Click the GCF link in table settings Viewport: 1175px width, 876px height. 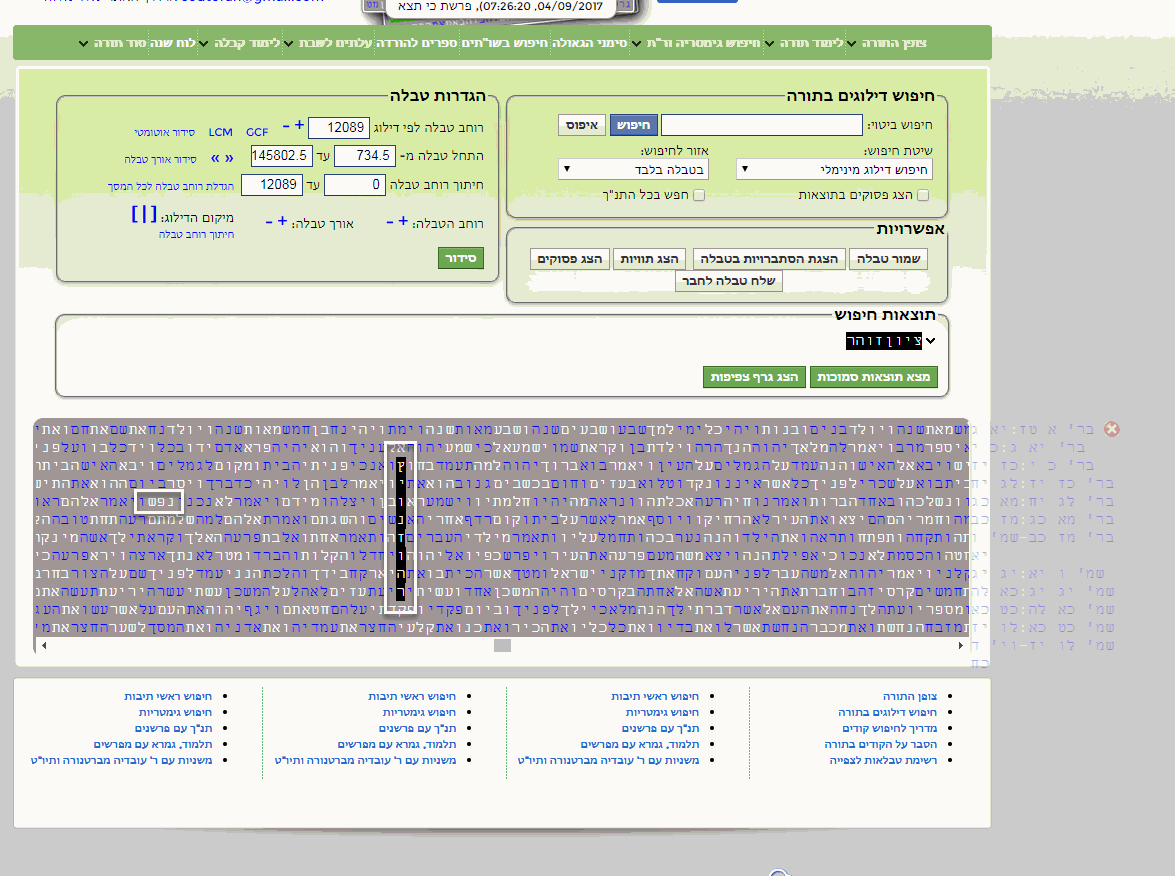tap(257, 132)
